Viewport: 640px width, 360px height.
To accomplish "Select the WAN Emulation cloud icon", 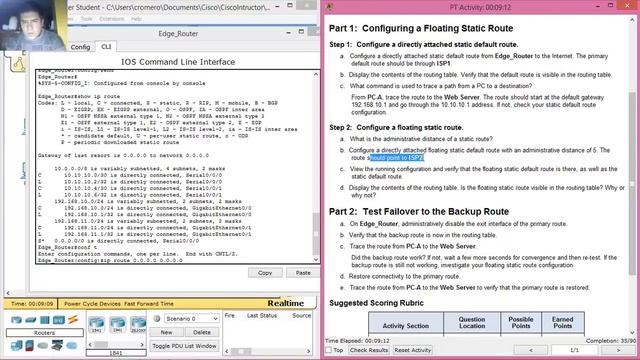I will pyautogui.click(x=42, y=346).
